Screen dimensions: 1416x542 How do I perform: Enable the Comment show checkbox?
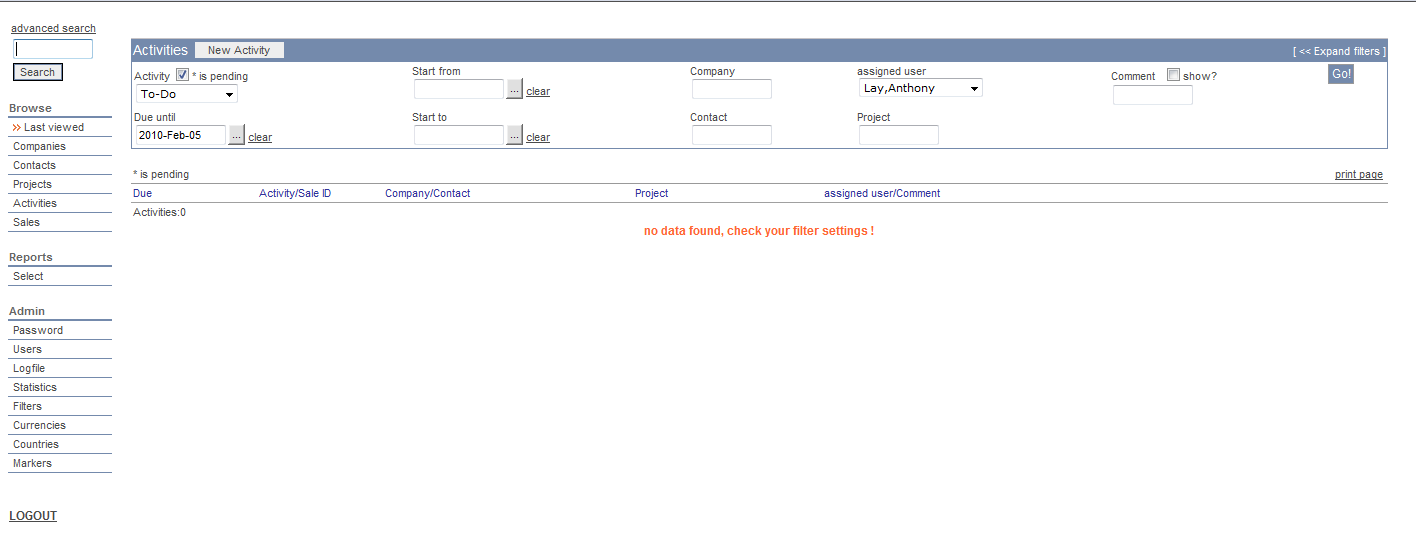1173,75
